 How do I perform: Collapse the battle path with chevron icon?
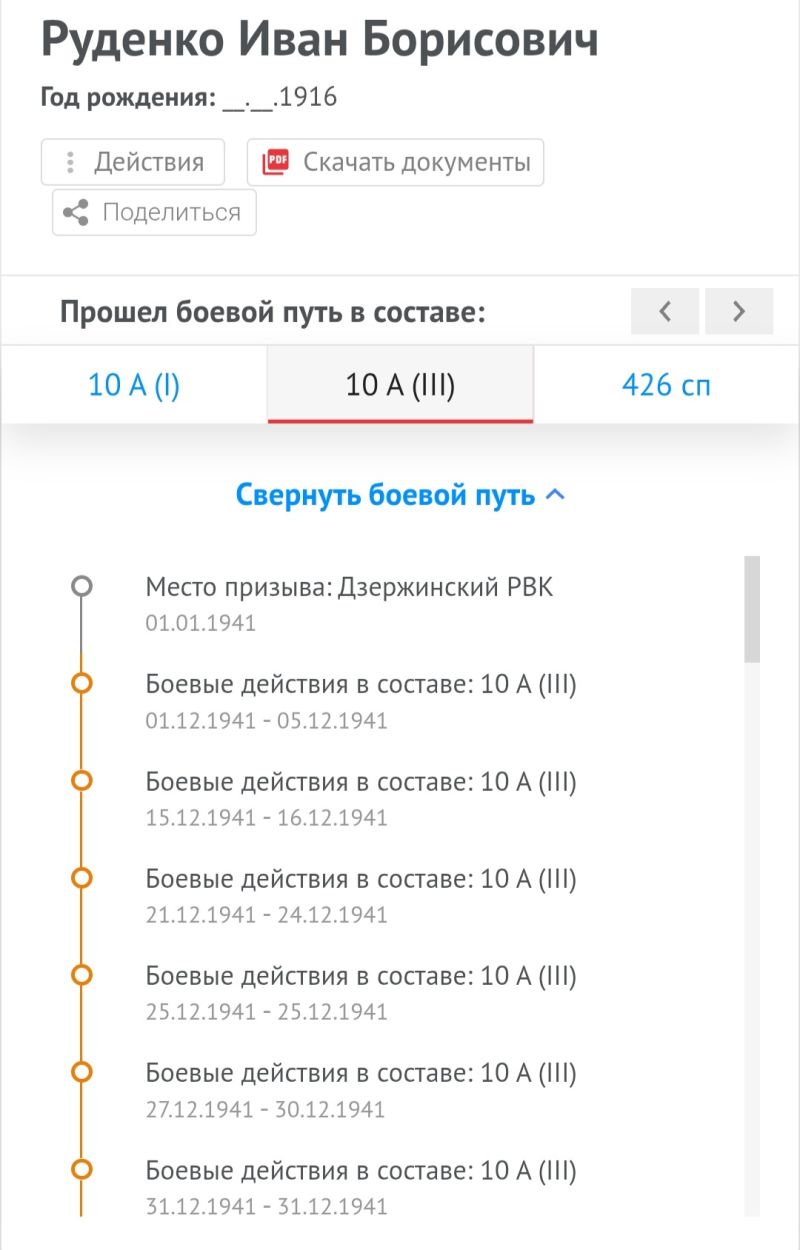click(557, 495)
